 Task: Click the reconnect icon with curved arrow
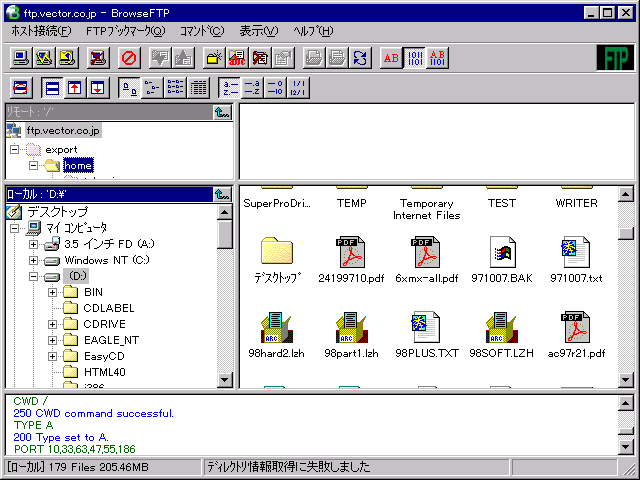(x=67, y=58)
